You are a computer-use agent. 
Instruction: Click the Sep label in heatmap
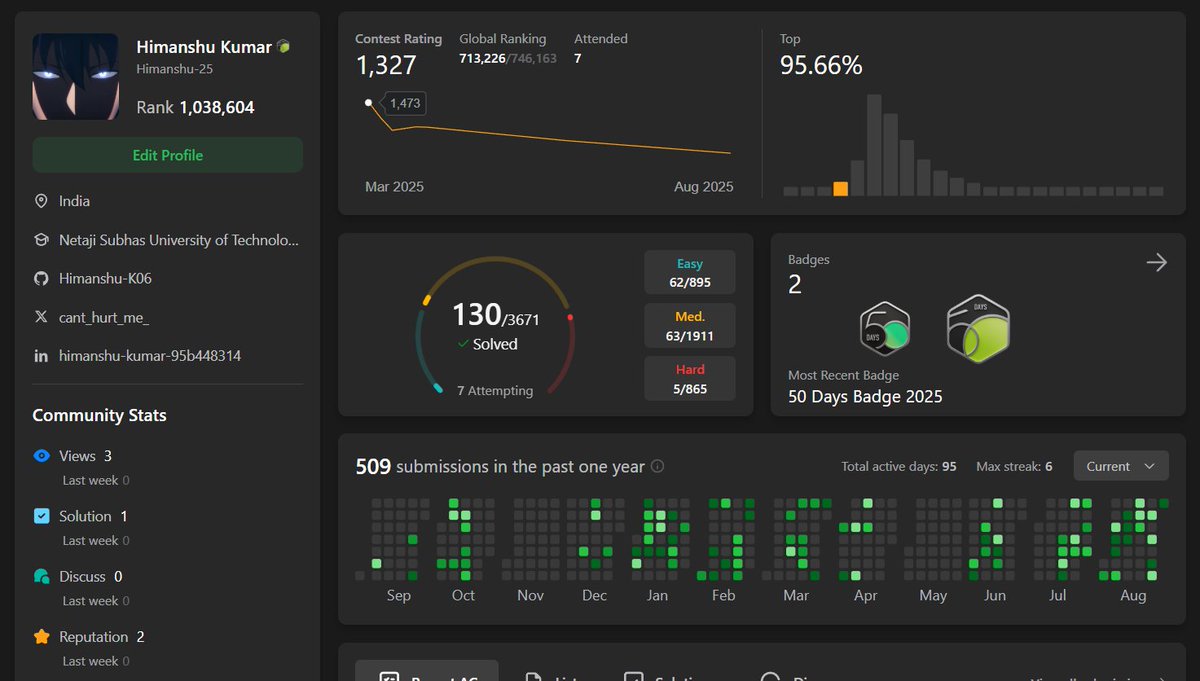398,595
